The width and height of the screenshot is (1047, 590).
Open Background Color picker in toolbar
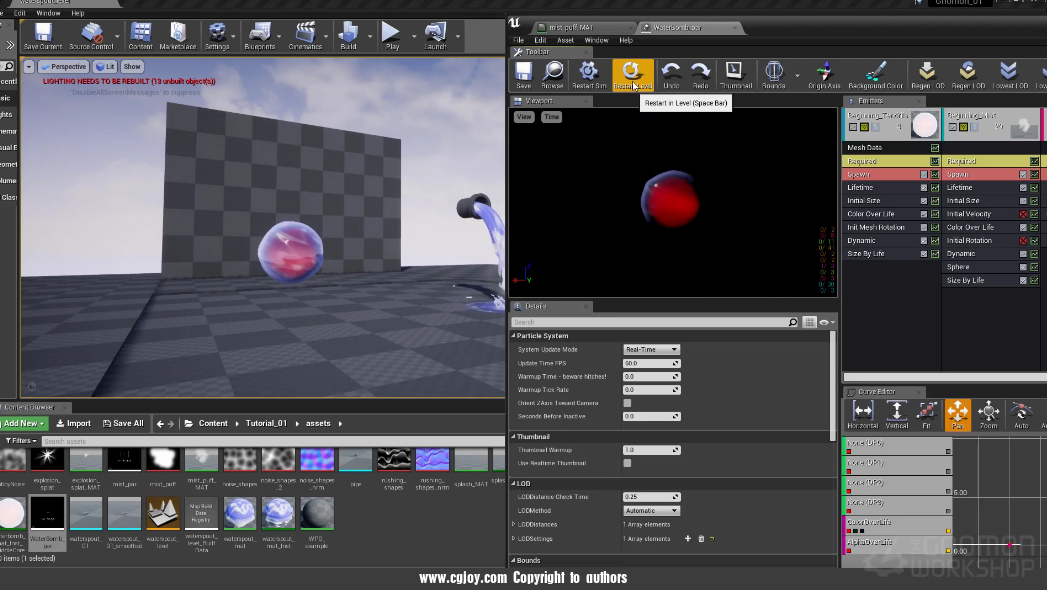tap(875, 73)
